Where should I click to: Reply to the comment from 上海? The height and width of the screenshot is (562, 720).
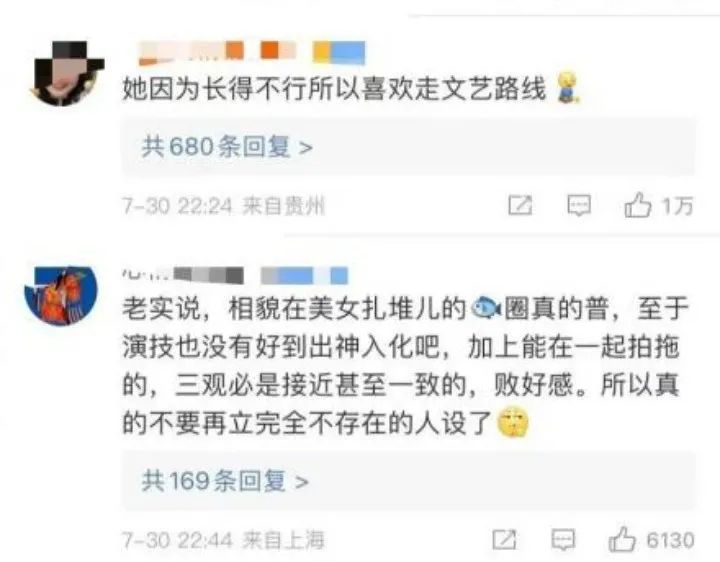click(x=563, y=540)
